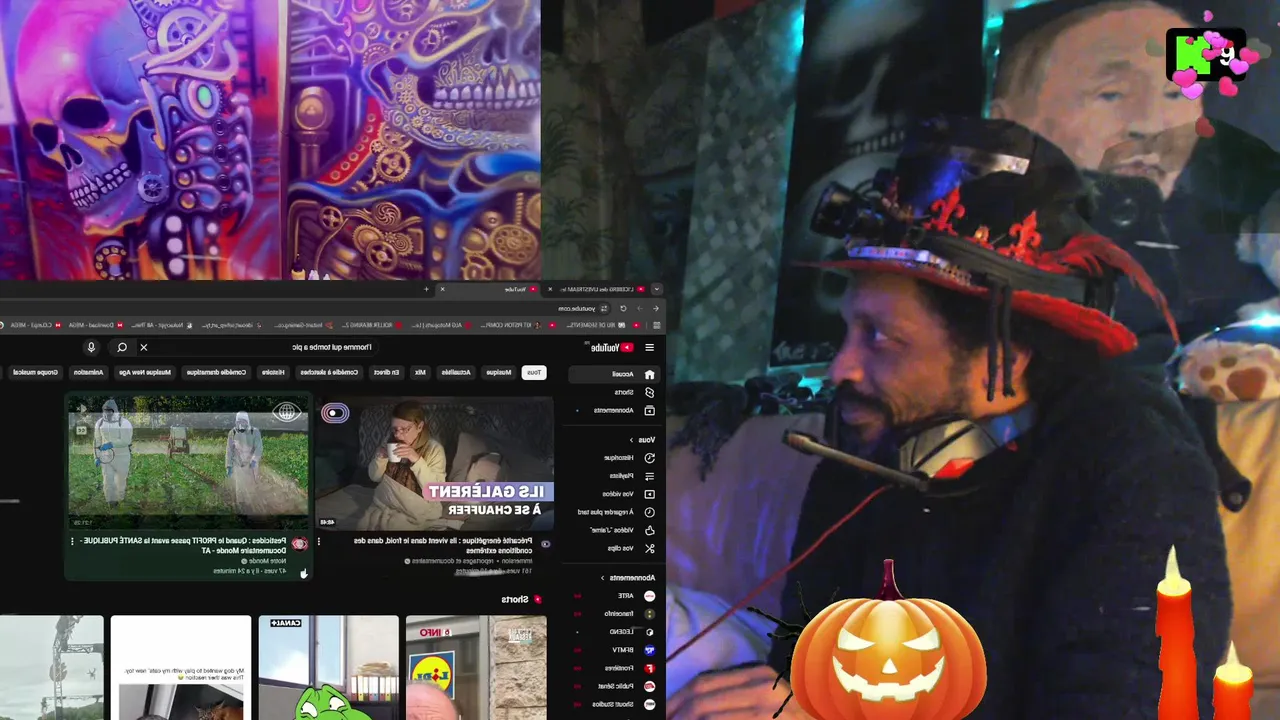Open Public Sénat channel subscription
The image size is (1280, 720).
[613, 686]
